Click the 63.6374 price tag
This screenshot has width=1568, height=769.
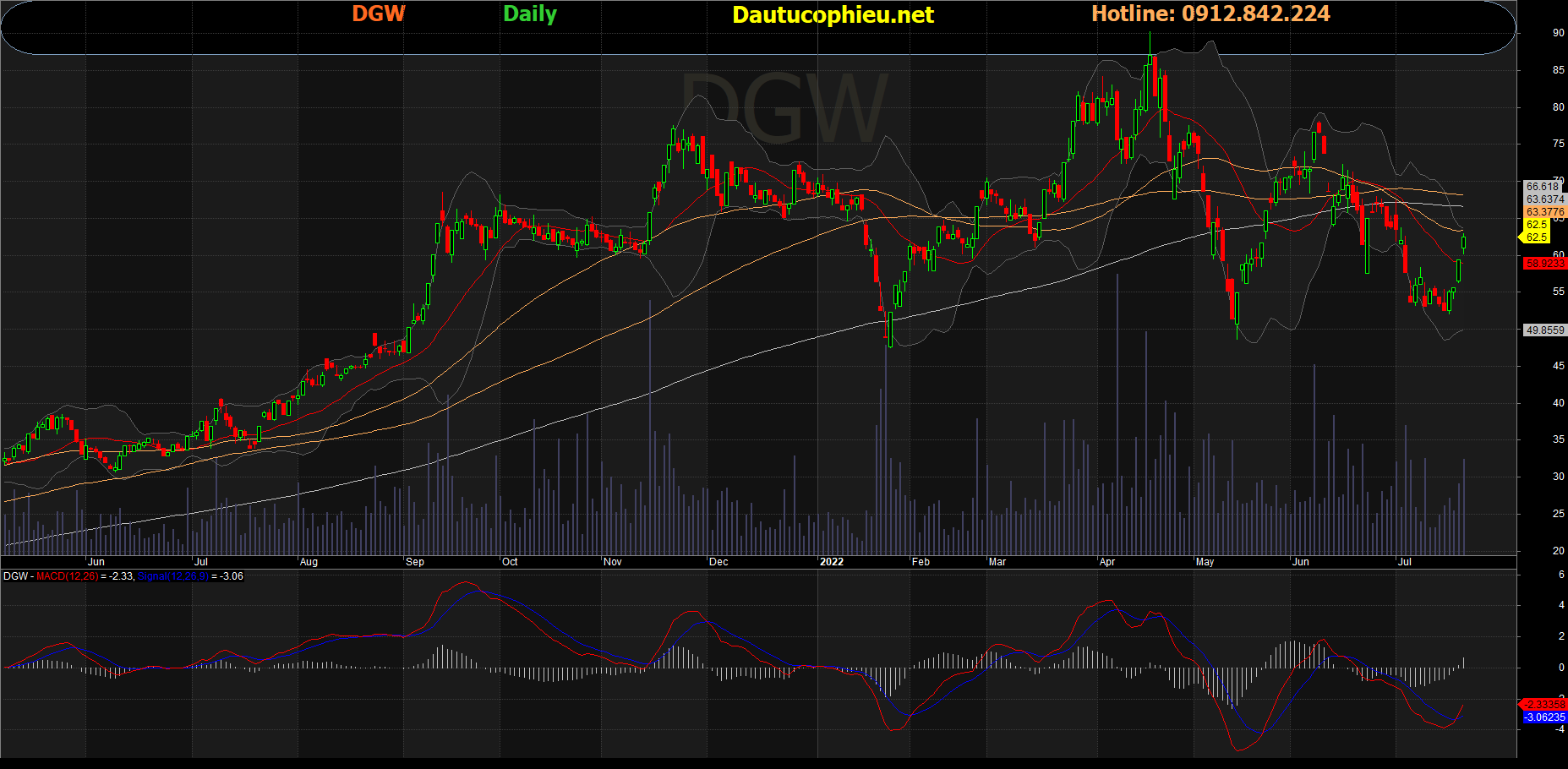(x=1544, y=199)
